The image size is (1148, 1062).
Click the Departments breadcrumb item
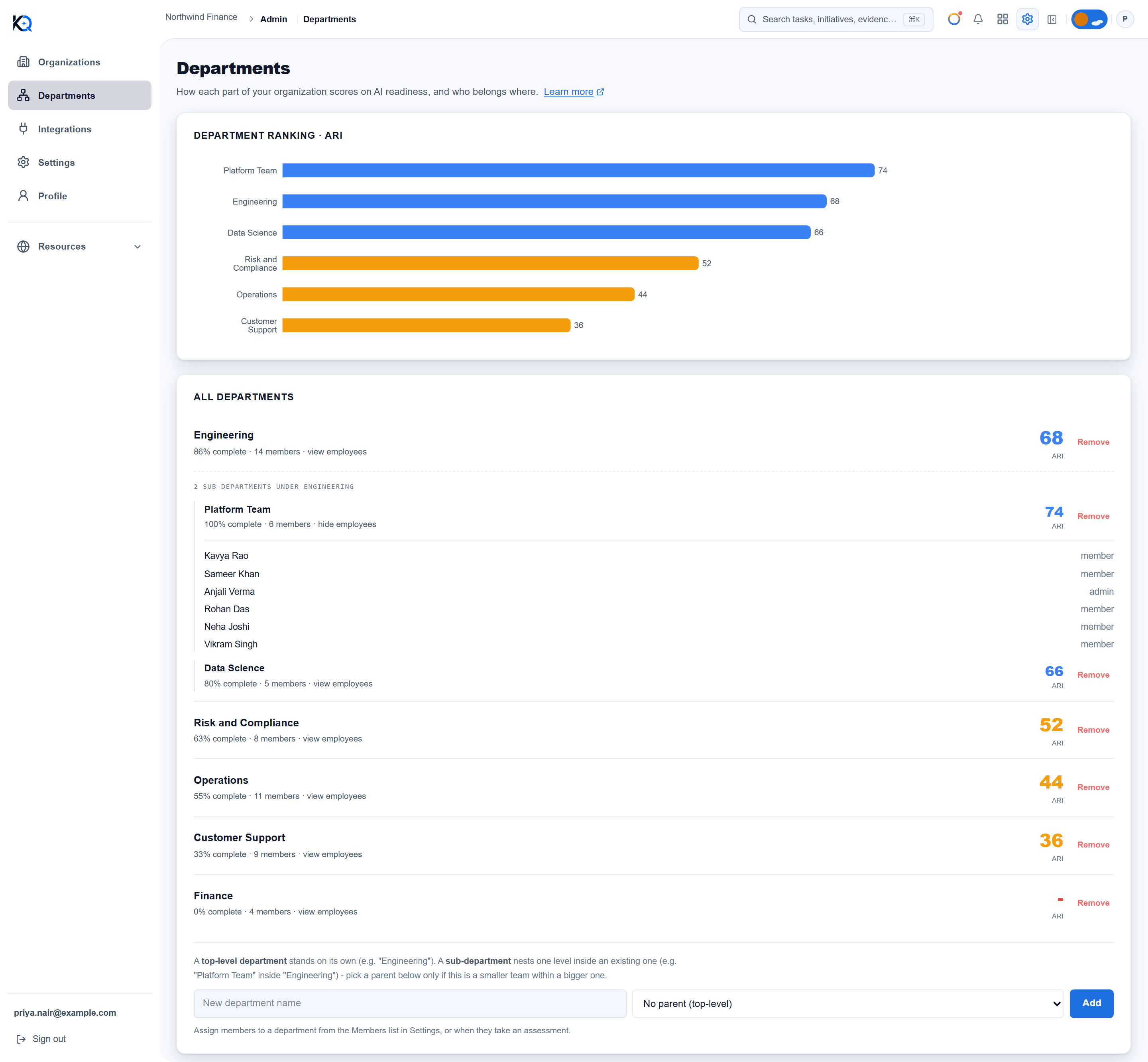pyautogui.click(x=329, y=19)
